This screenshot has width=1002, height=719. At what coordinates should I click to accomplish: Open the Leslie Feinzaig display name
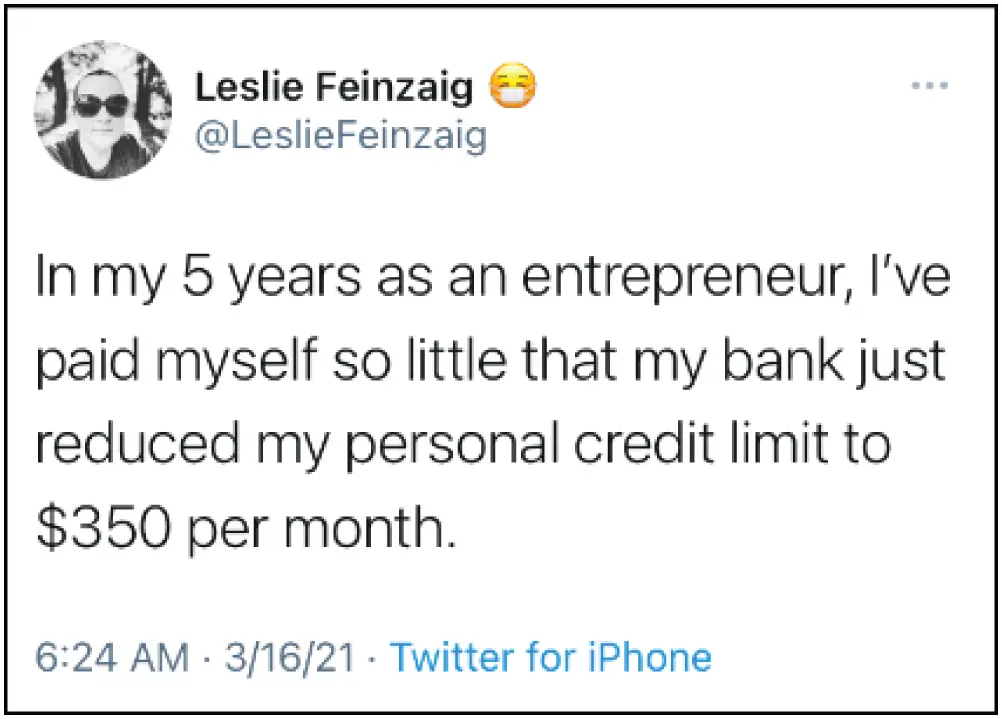coord(333,89)
